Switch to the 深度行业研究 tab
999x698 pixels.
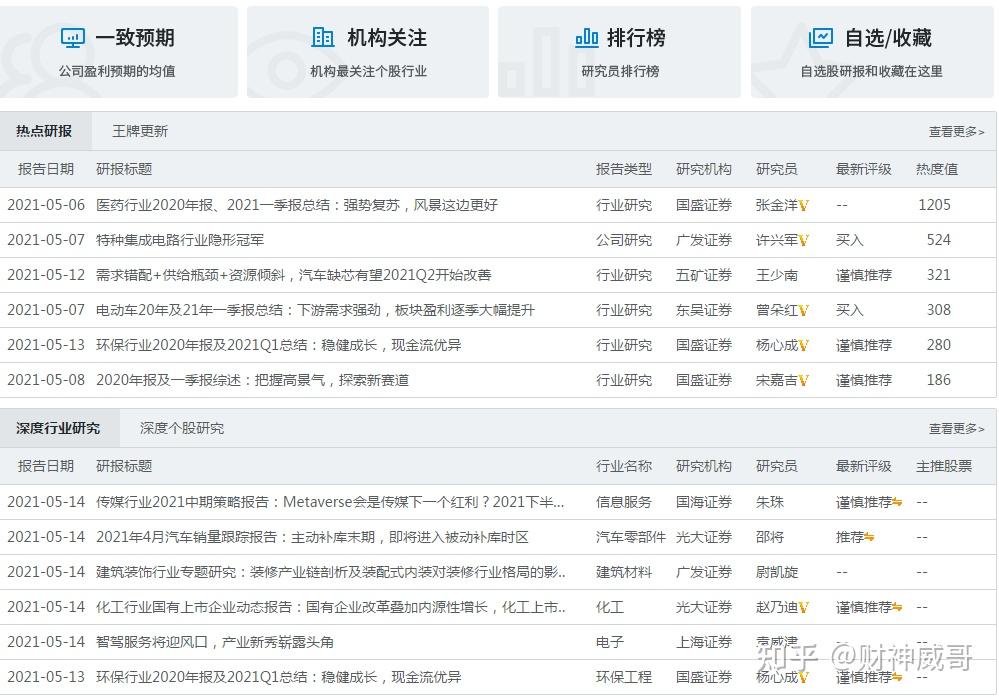[x=58, y=428]
